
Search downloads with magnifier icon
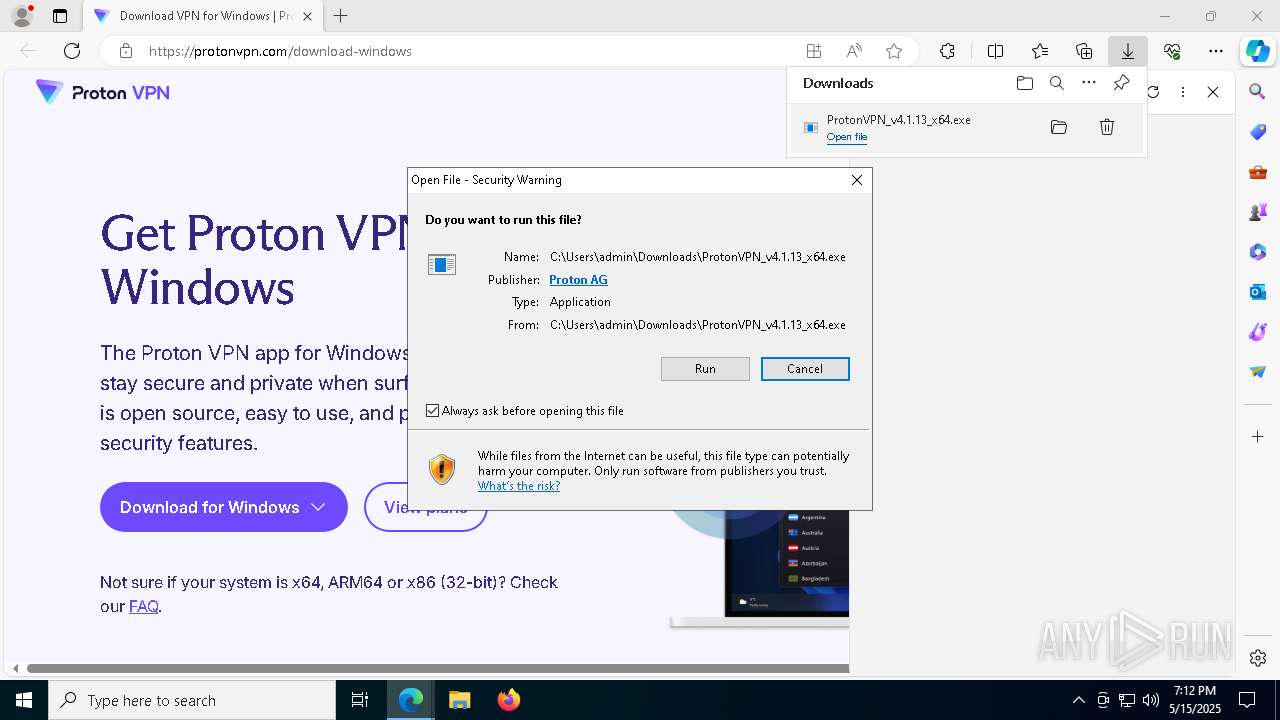(1057, 83)
